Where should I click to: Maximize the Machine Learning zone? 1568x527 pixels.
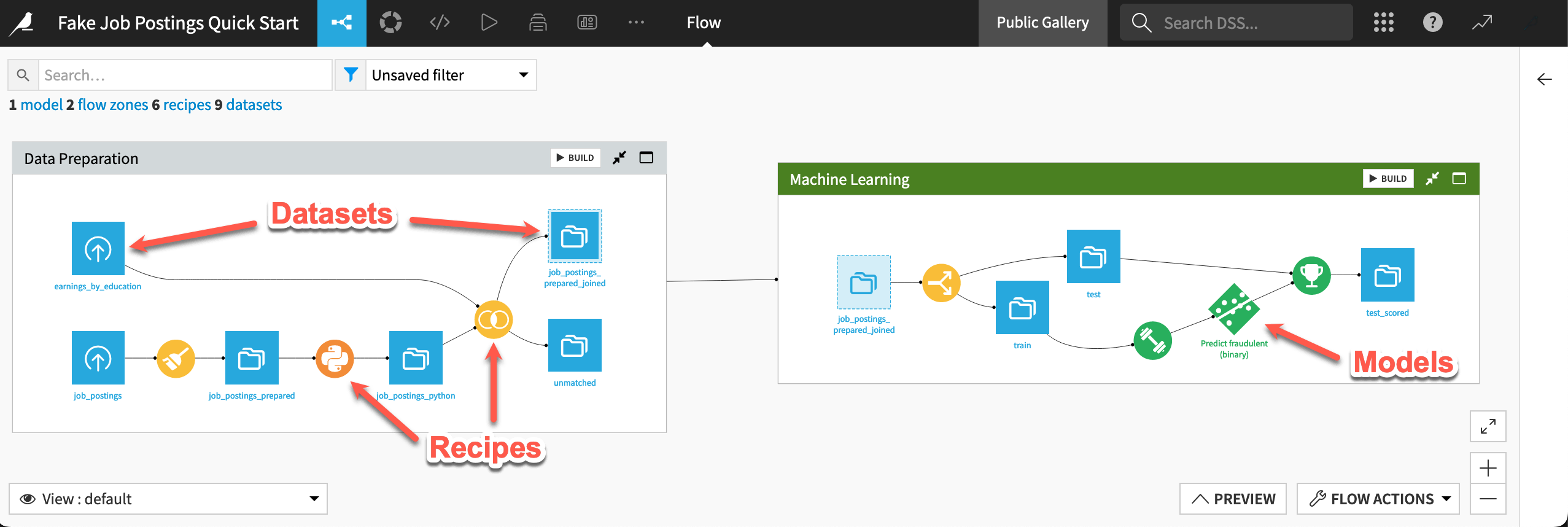click(x=1459, y=179)
